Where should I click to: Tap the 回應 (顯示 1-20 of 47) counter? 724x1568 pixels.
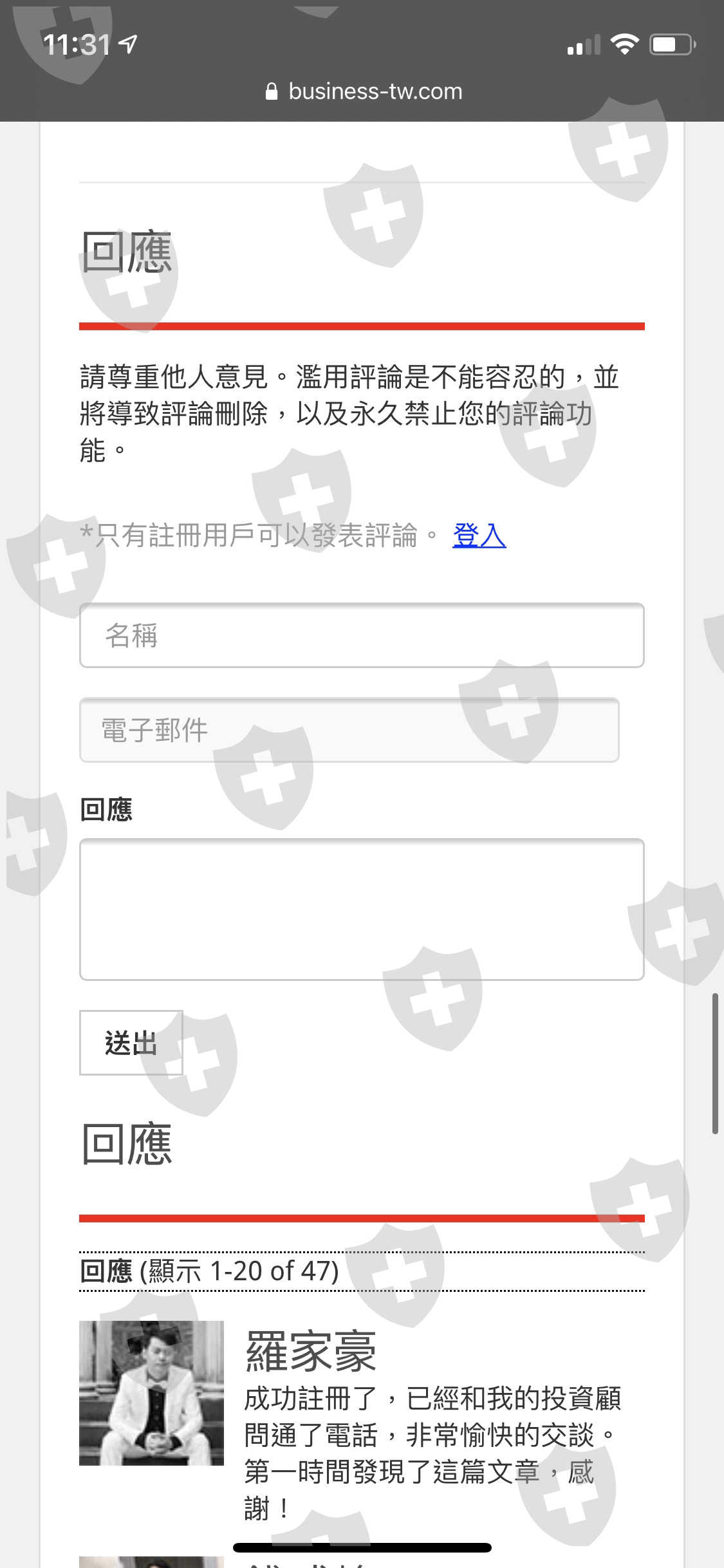click(209, 1271)
